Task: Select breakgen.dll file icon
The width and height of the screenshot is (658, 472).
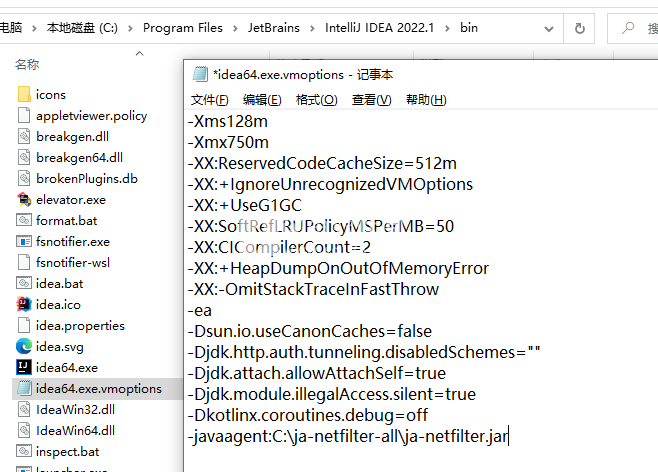Action: click(24, 136)
